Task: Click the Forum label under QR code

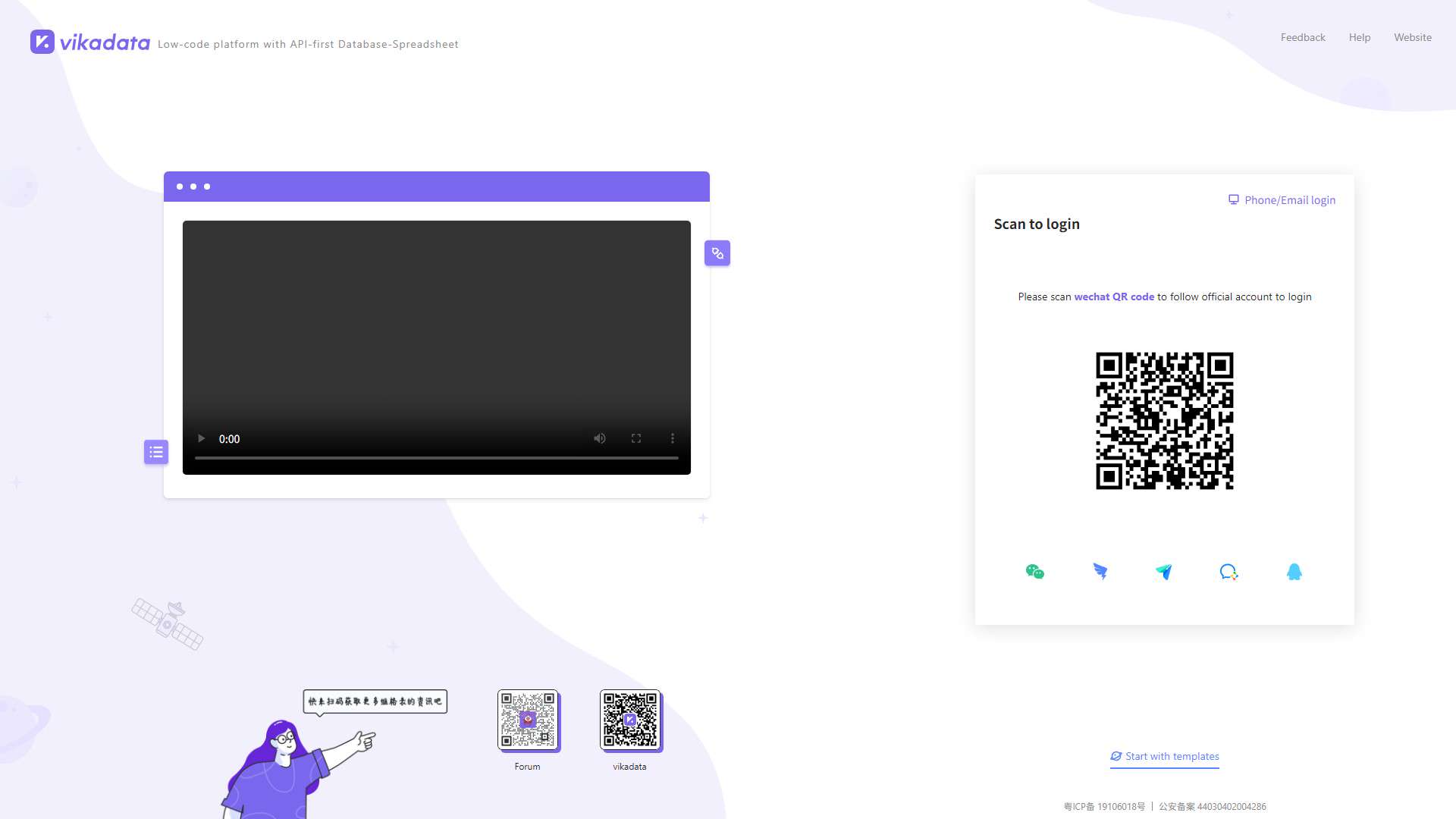Action: coord(527,767)
